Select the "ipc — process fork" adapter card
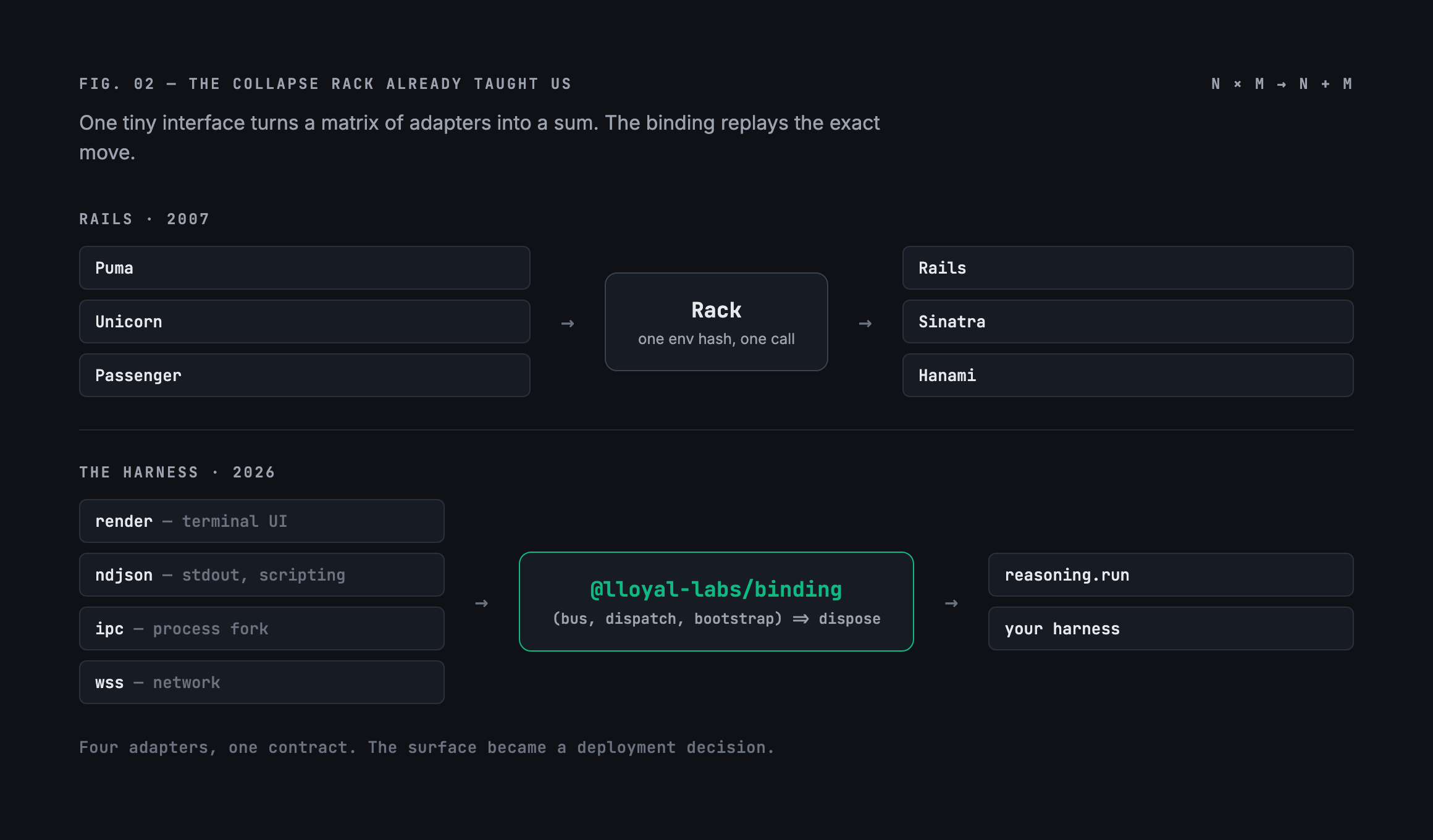Screen dimensions: 1433x840 tap(262, 629)
